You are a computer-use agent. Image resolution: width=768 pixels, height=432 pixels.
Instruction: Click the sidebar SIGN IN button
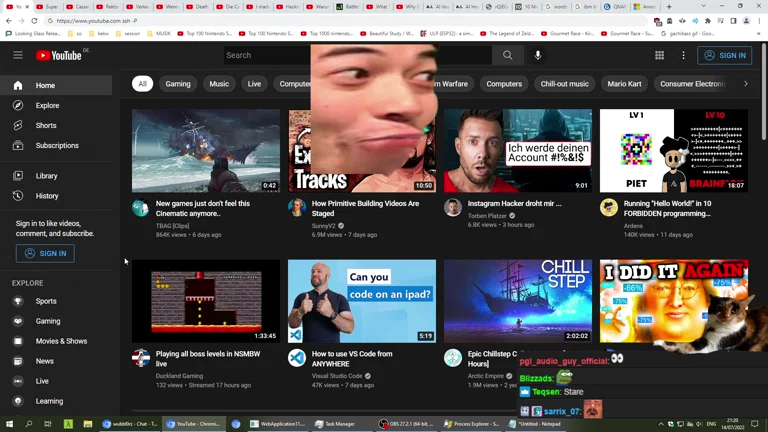click(x=45, y=253)
